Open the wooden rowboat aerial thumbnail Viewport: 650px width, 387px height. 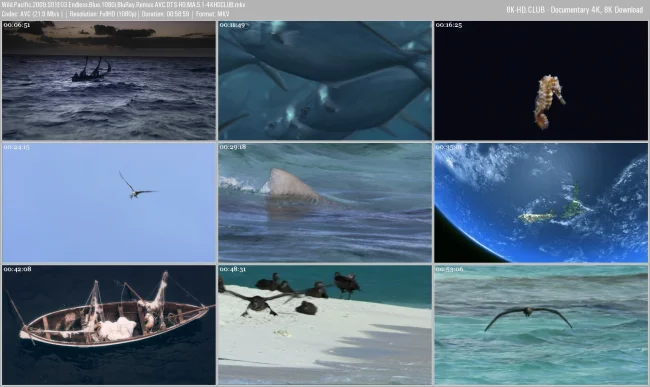click(x=109, y=325)
